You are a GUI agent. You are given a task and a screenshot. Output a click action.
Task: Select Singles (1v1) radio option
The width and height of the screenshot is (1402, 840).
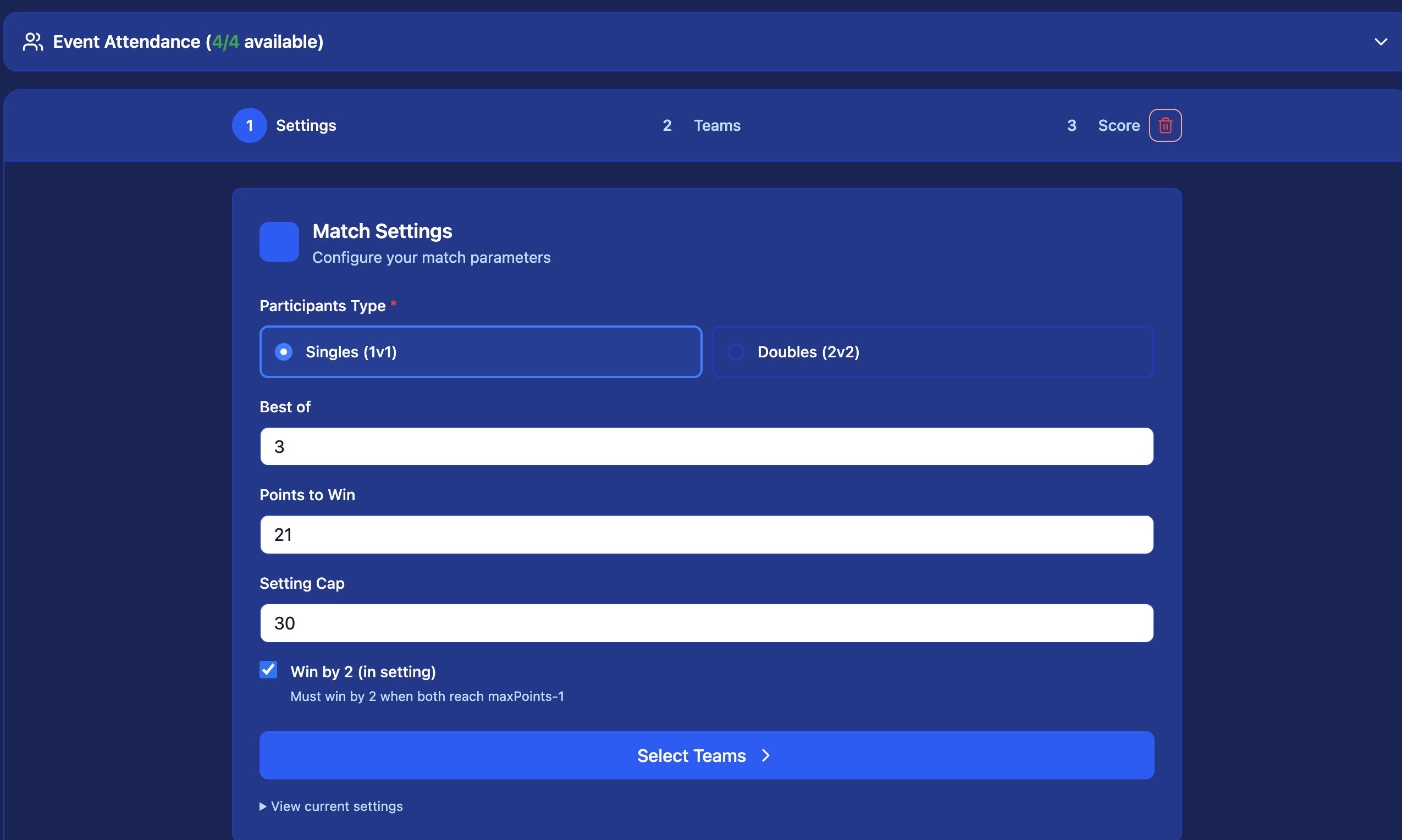481,351
